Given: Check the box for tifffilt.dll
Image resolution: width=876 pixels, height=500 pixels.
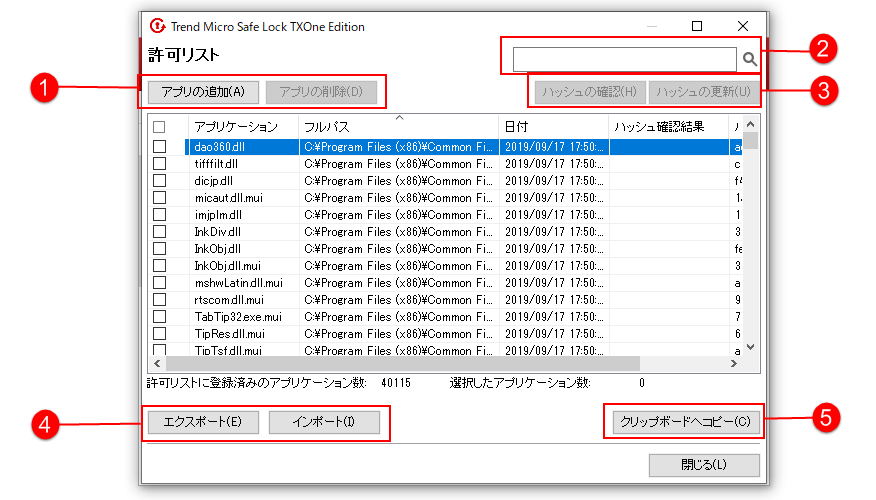Looking at the screenshot, I should tap(159, 163).
